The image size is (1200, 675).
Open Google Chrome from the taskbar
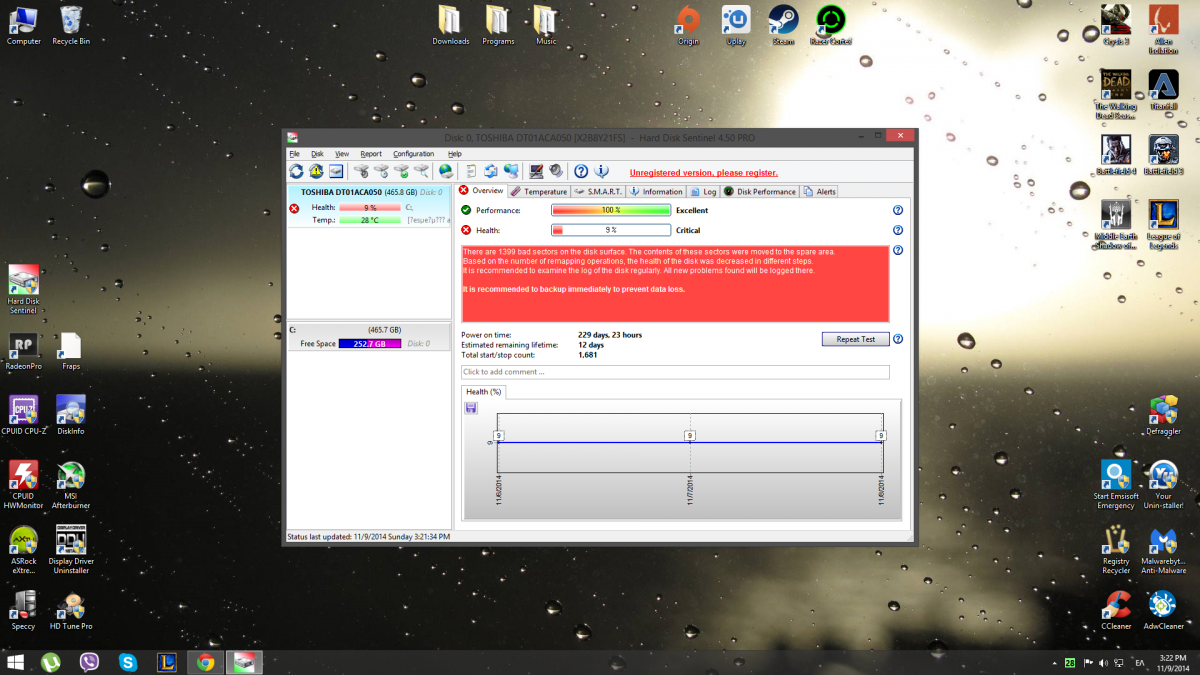(x=205, y=662)
